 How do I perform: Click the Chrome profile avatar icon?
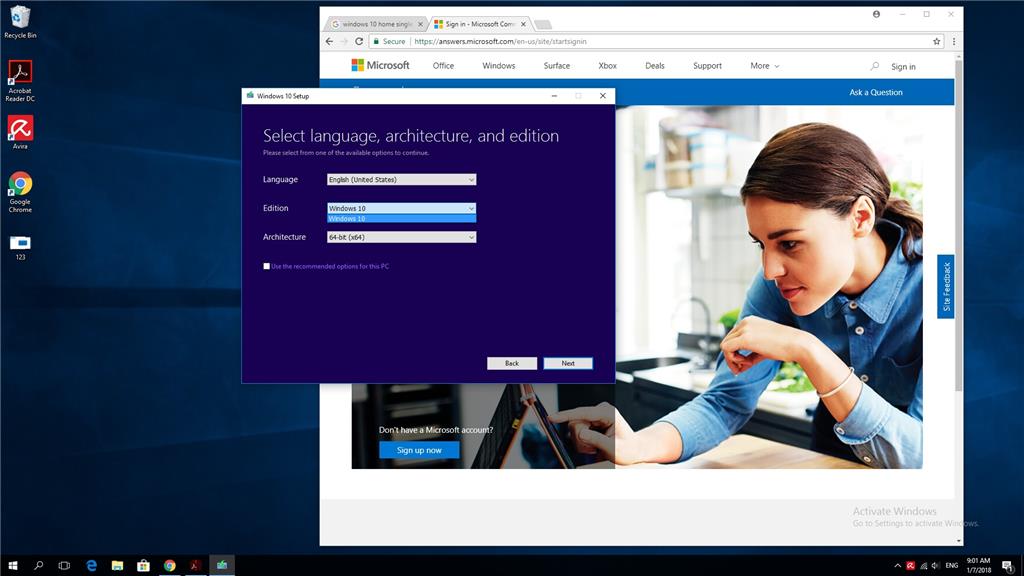point(876,14)
